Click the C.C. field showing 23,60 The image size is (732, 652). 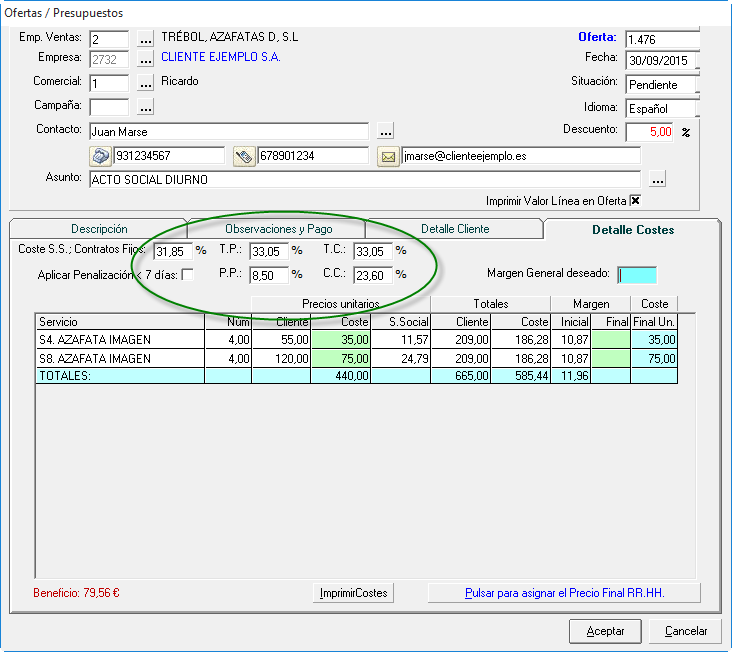pyautogui.click(x=373, y=275)
